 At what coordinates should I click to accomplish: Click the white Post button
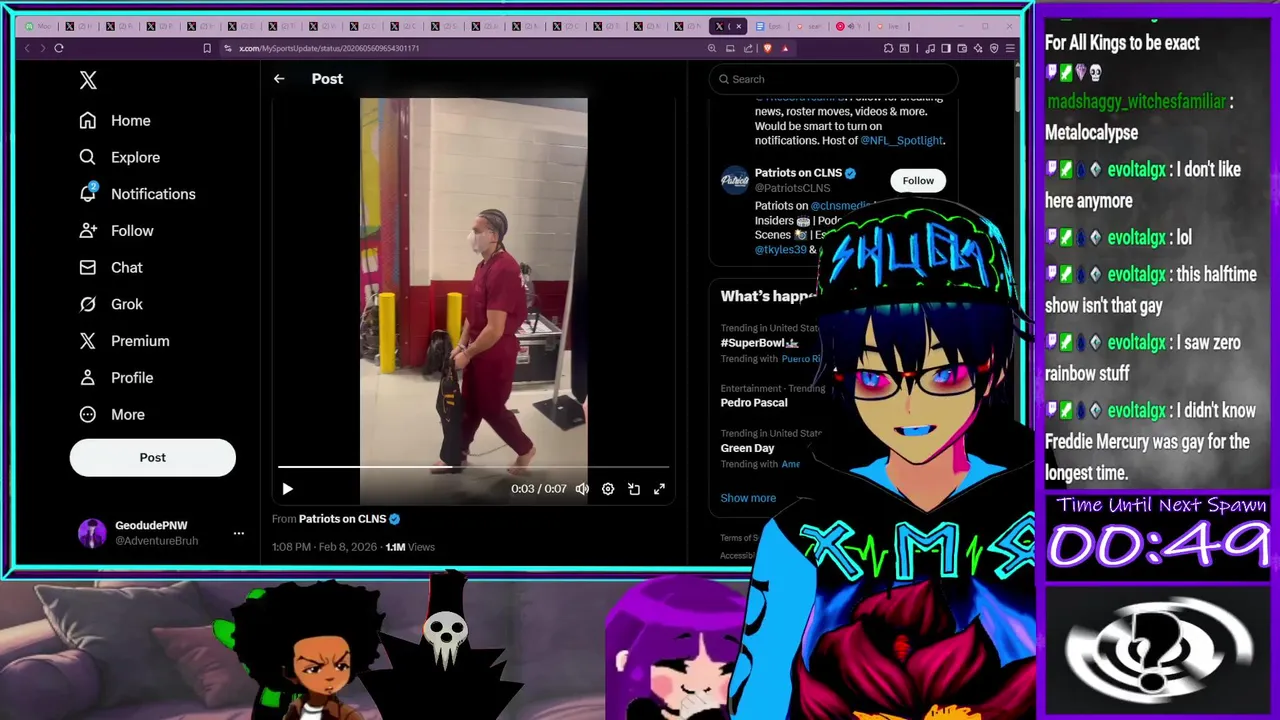152,457
